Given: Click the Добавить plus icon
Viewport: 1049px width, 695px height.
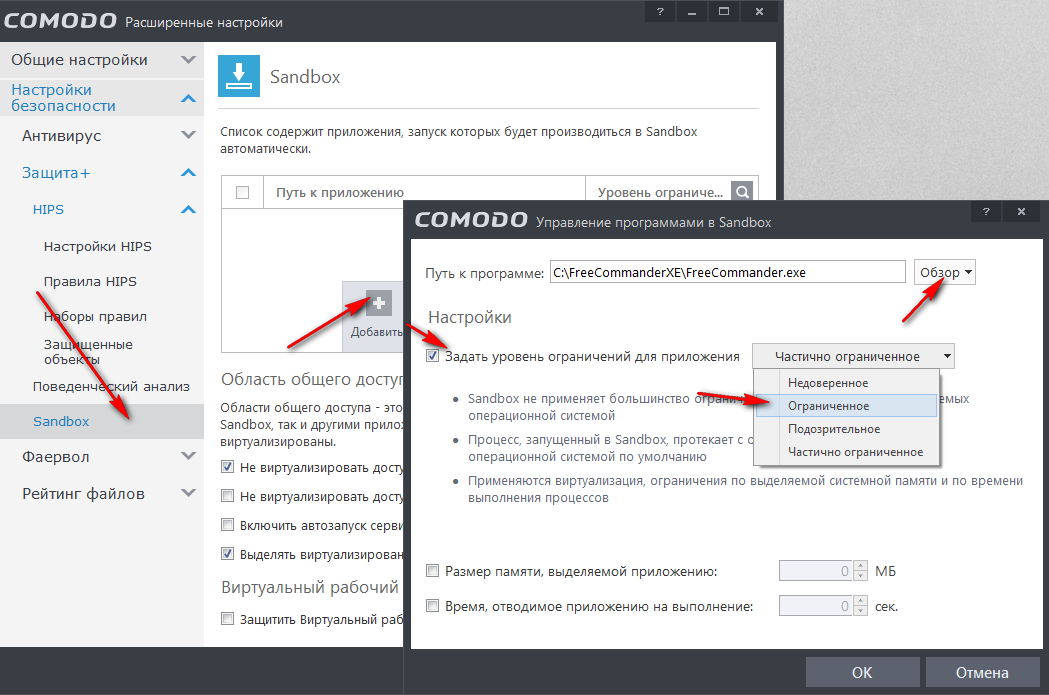Looking at the screenshot, I should [x=379, y=303].
